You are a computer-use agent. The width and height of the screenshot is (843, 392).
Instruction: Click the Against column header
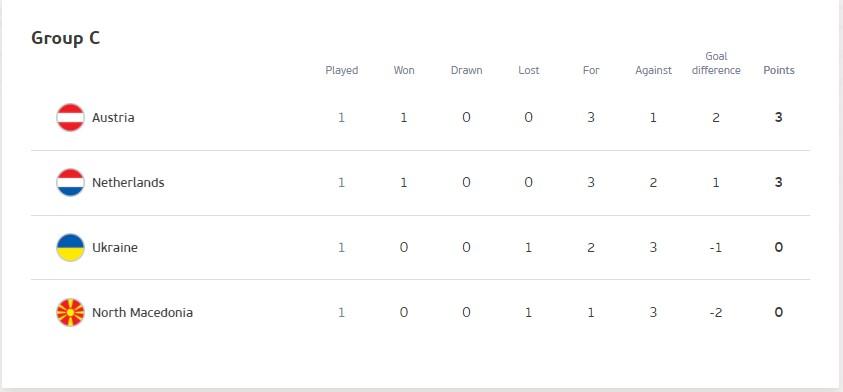tap(653, 70)
